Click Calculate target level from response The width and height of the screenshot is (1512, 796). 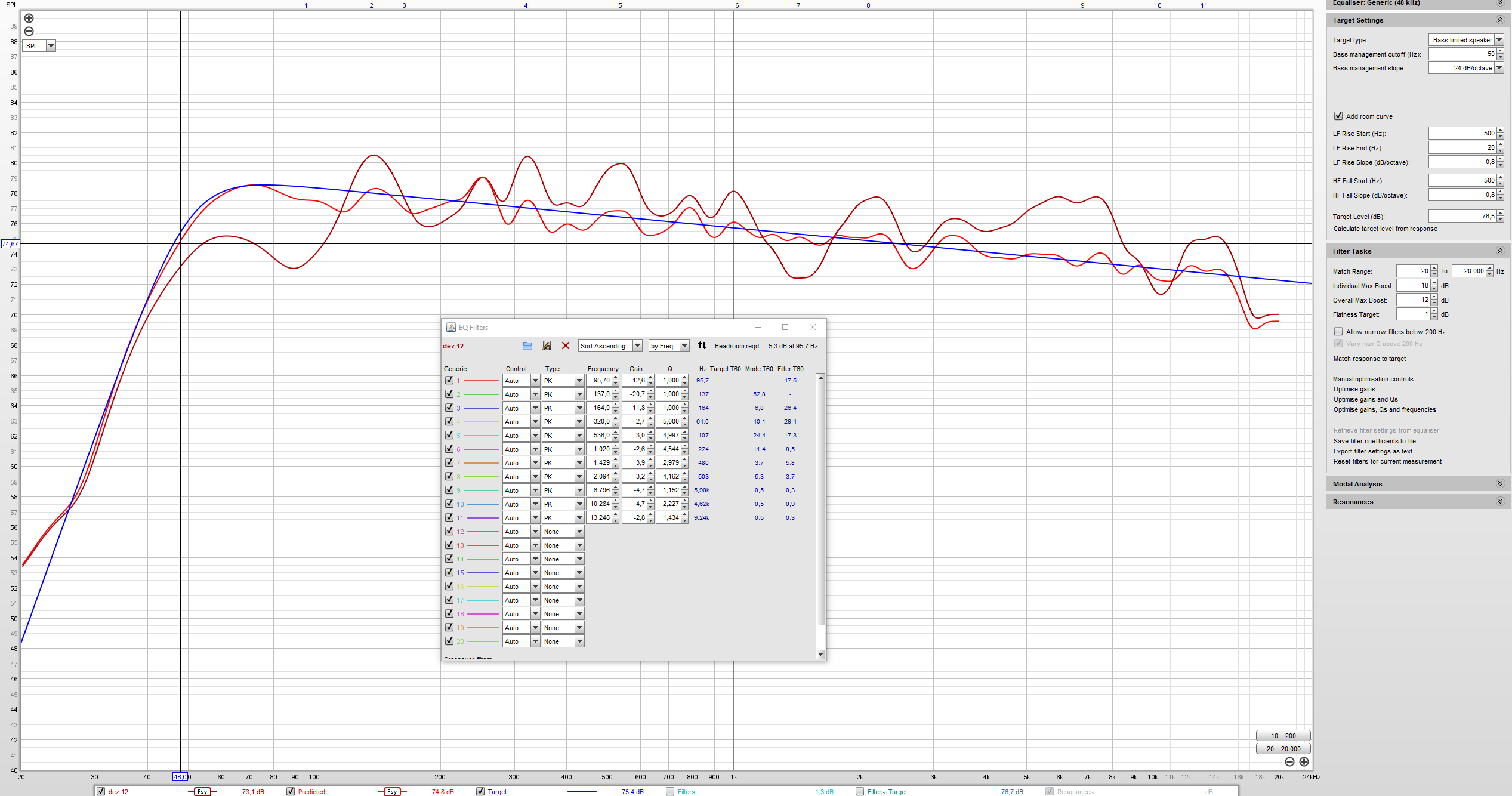click(1385, 229)
